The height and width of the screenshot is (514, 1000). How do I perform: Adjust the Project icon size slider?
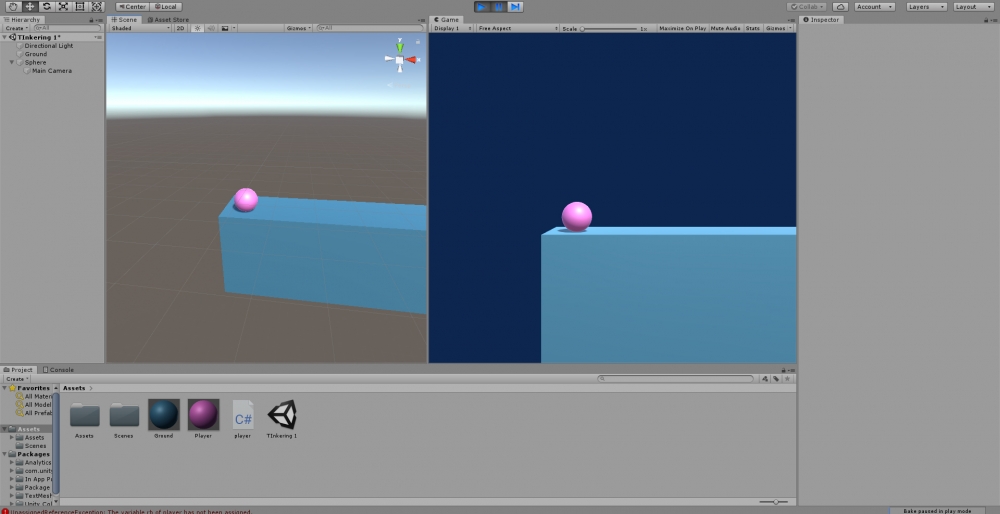point(774,502)
